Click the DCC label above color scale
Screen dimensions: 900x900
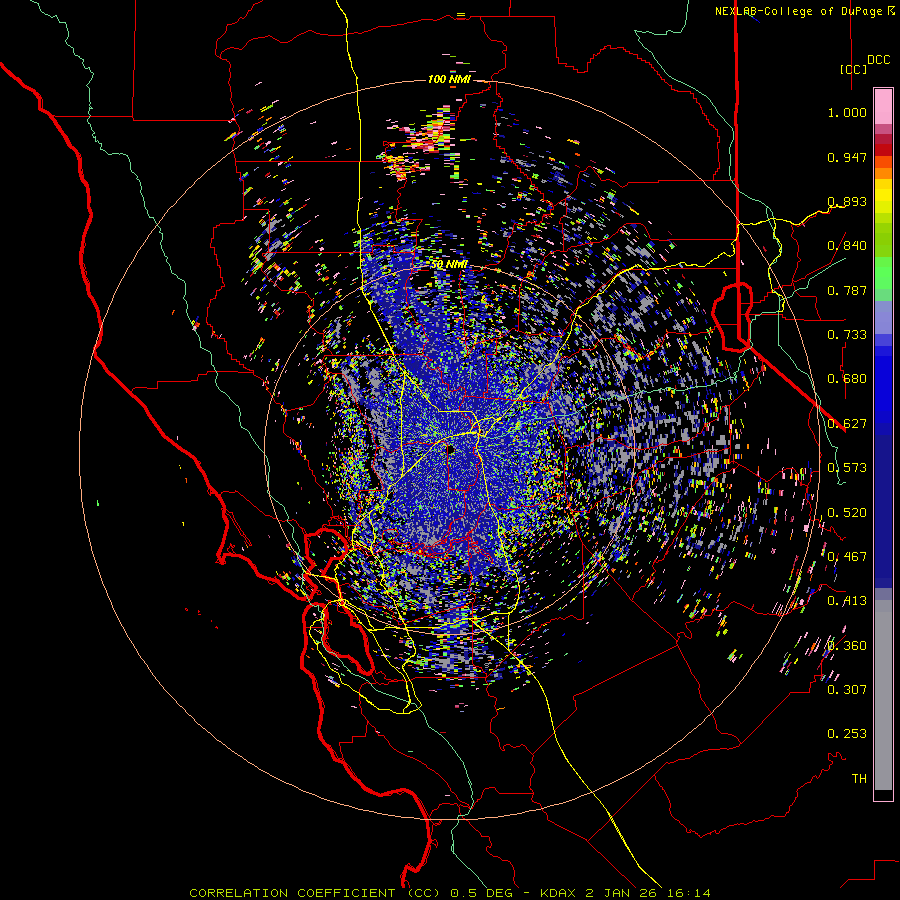click(878, 60)
